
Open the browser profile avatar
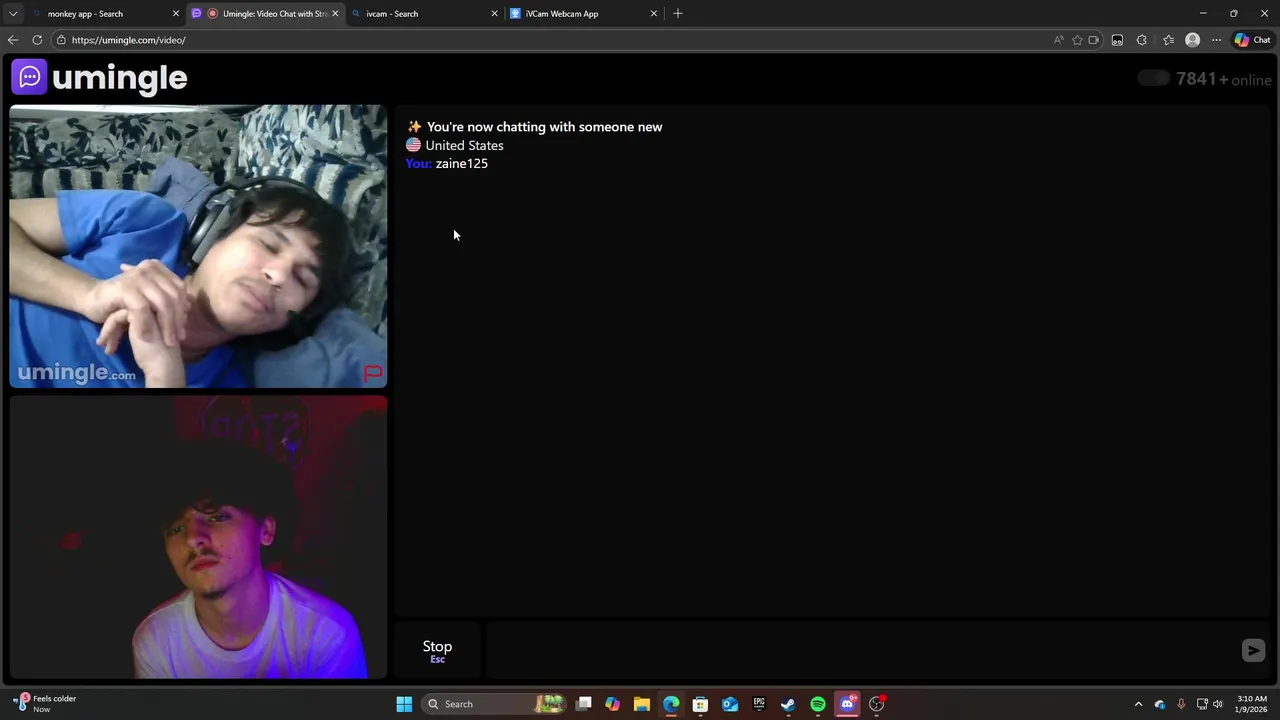(x=1192, y=40)
